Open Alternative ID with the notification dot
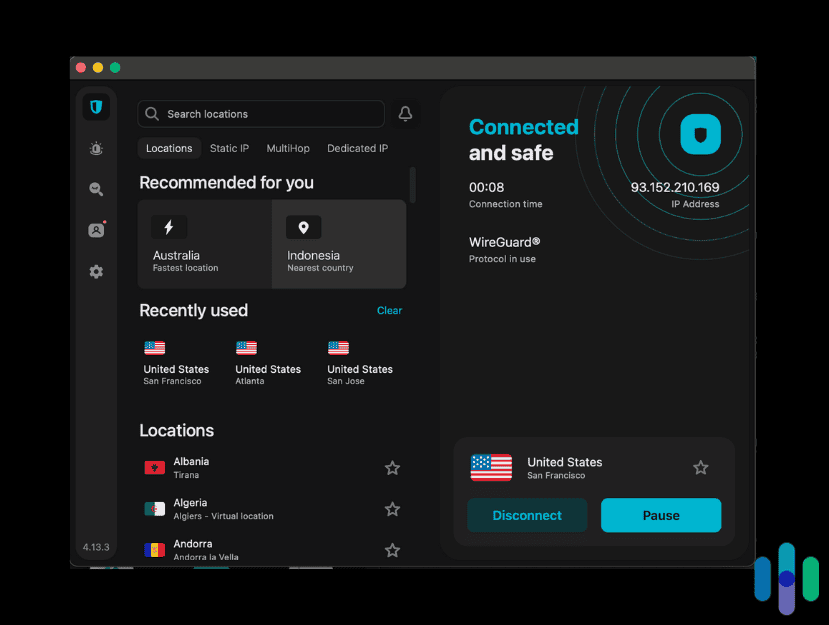This screenshot has width=829, height=625. [95, 229]
